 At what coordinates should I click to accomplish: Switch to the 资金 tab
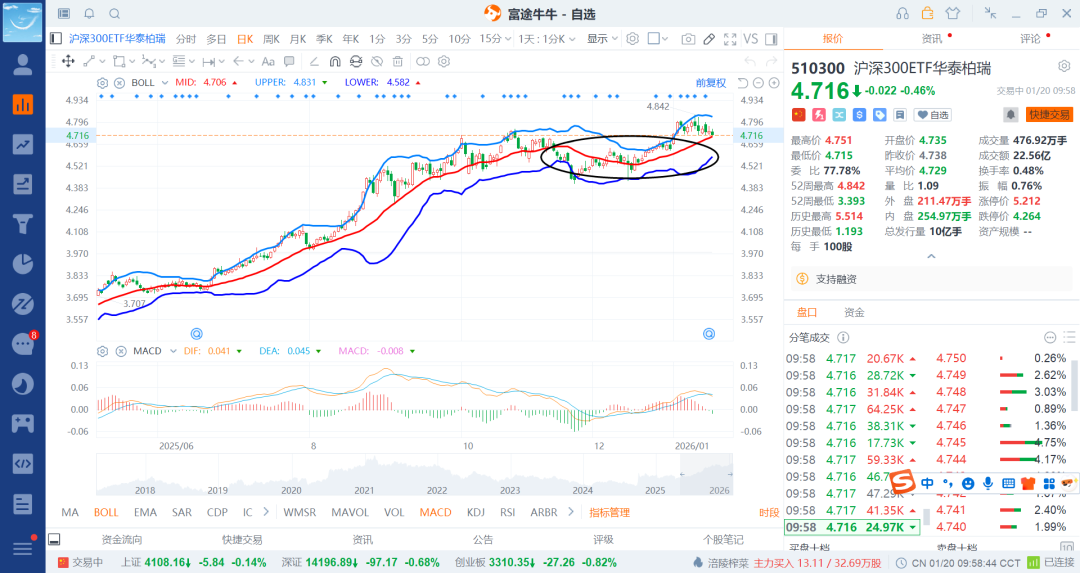click(x=854, y=313)
